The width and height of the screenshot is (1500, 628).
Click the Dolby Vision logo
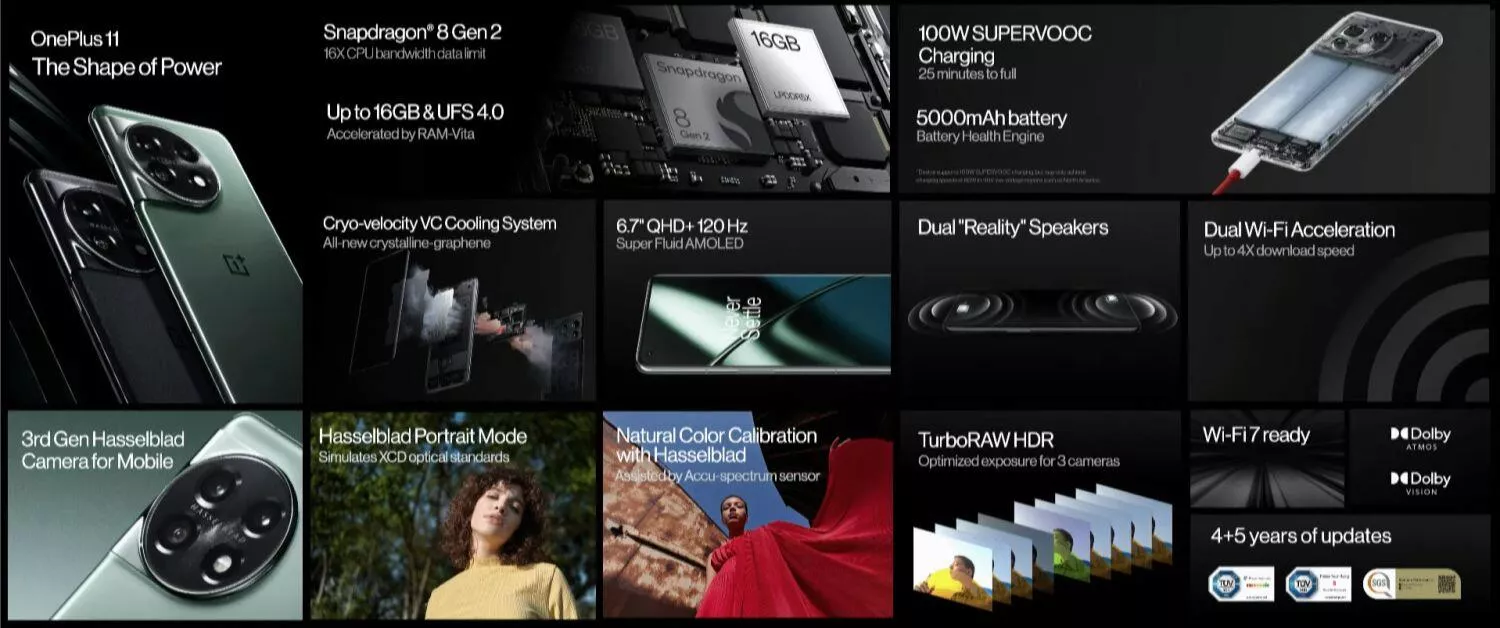1420,483
